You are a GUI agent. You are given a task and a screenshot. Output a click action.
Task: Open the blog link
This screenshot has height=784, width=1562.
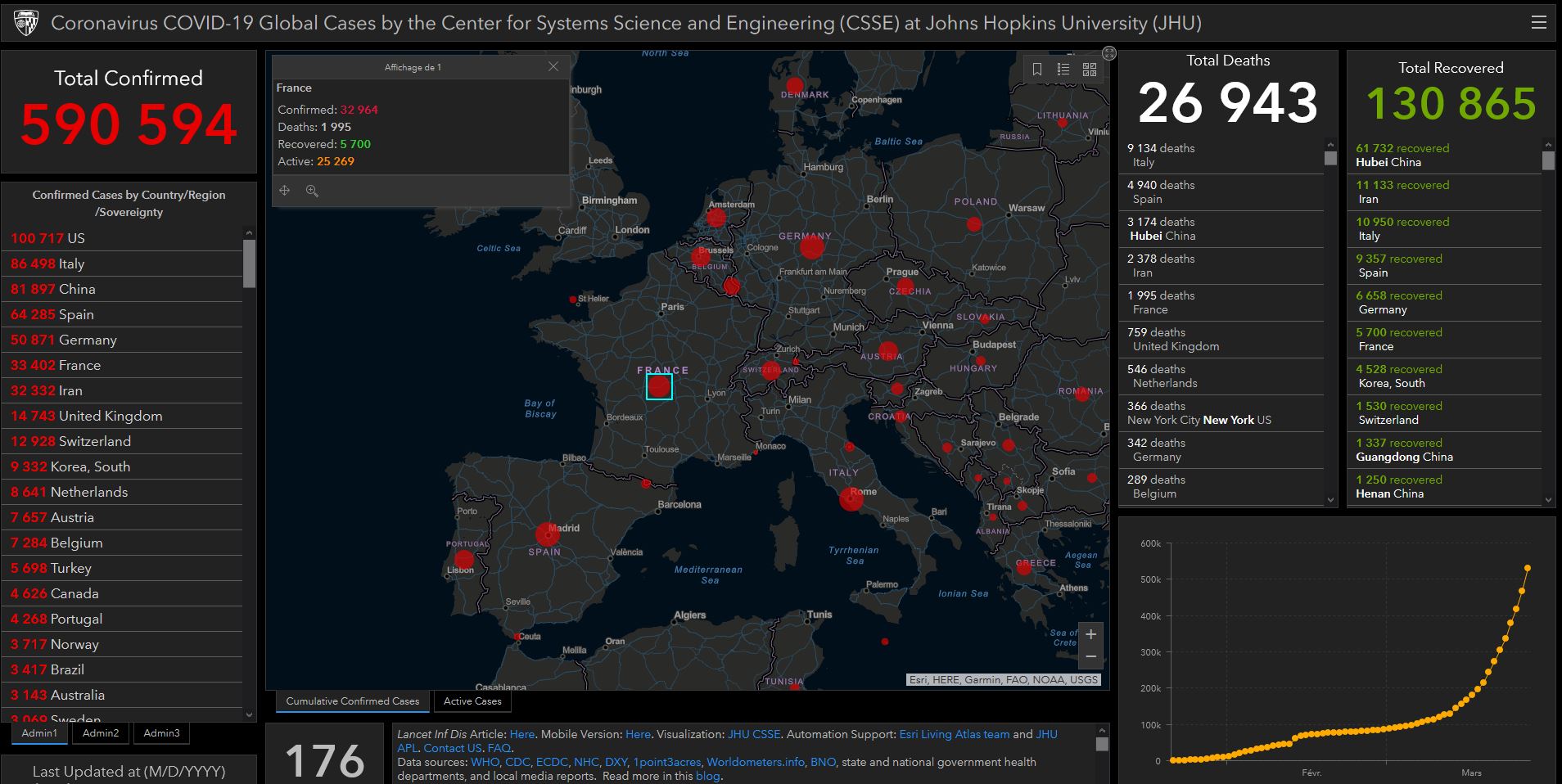[x=707, y=776]
